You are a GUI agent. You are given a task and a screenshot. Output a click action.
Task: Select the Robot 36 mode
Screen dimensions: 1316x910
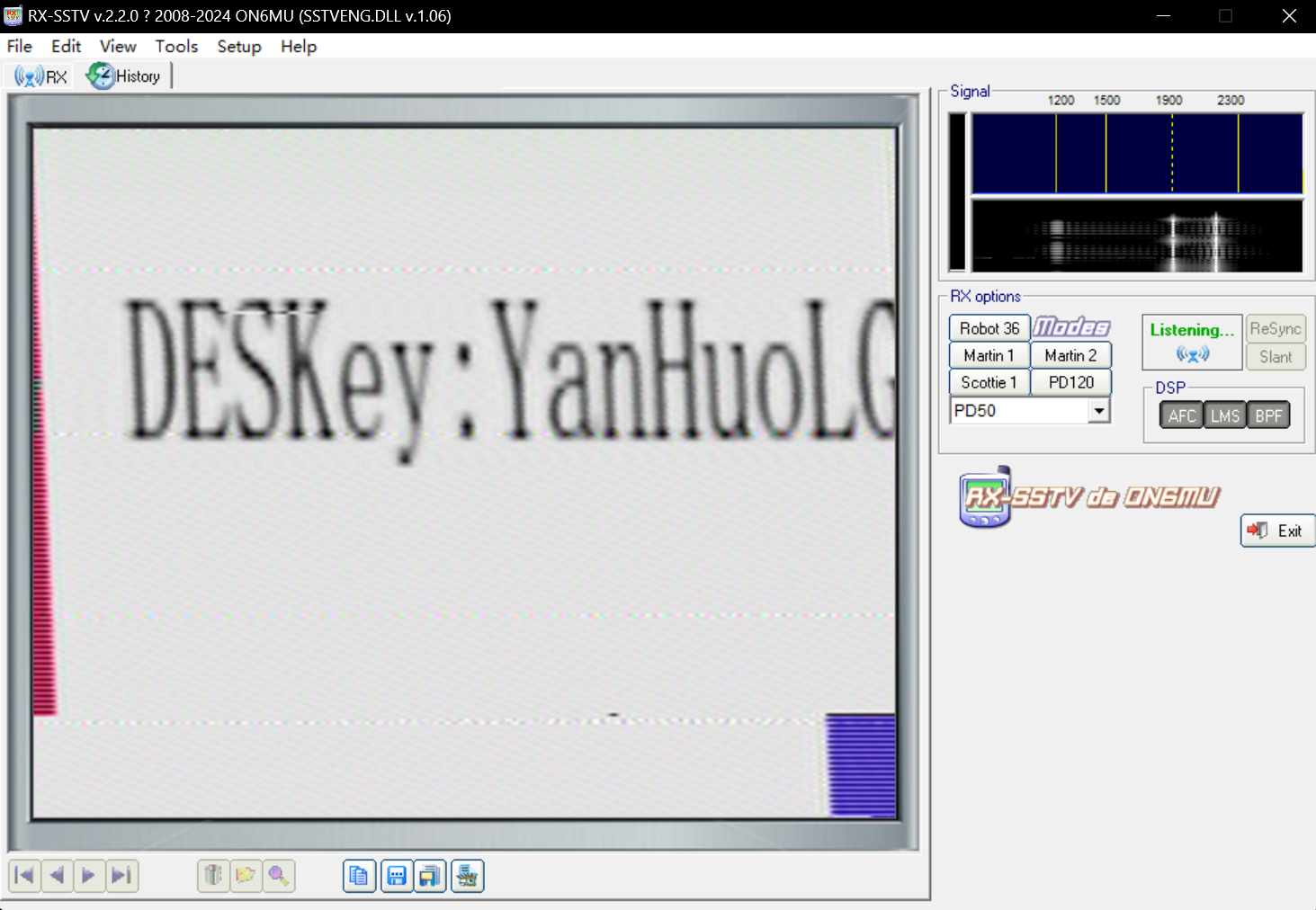click(989, 327)
